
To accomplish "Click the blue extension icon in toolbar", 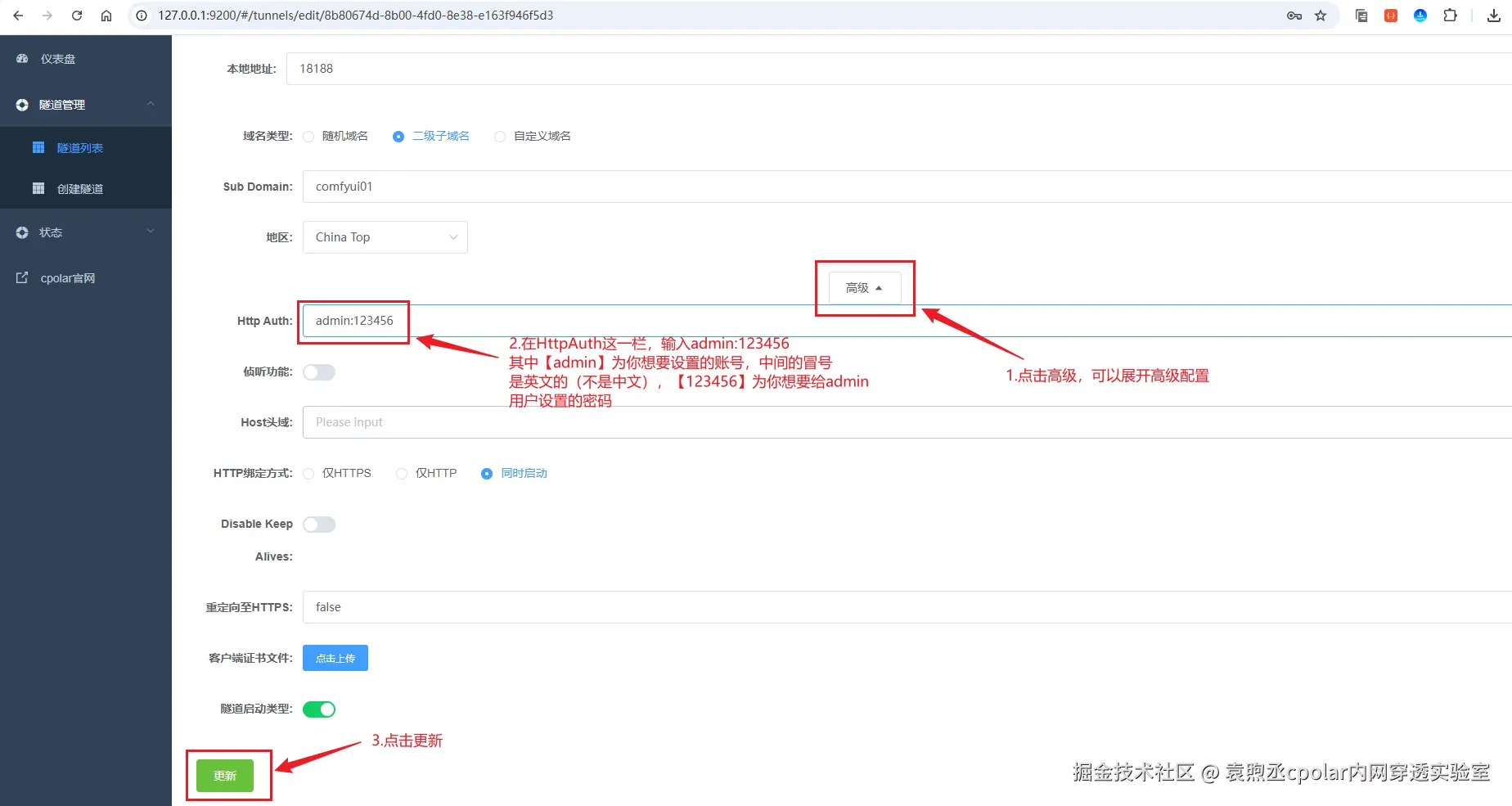I will (x=1420, y=16).
